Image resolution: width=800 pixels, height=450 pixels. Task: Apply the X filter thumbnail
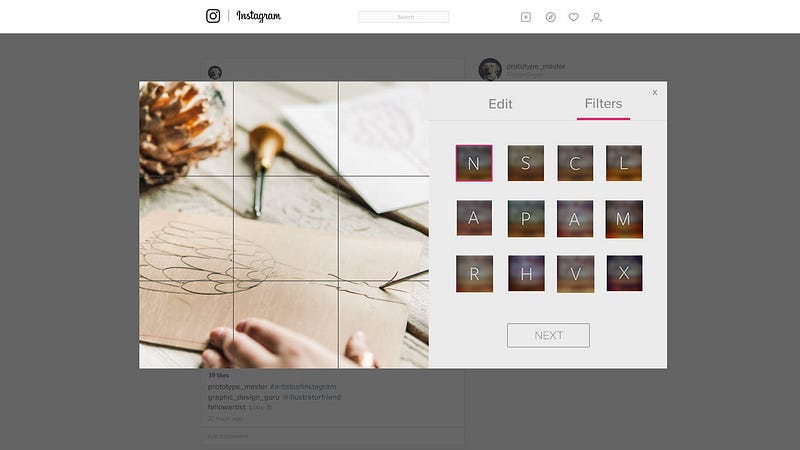point(624,273)
